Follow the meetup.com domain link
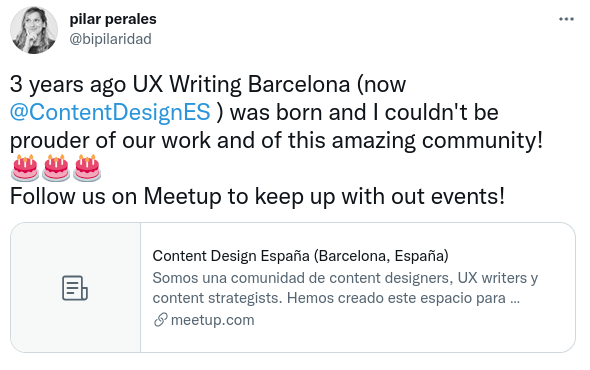This screenshot has width=590, height=370. click(213, 320)
